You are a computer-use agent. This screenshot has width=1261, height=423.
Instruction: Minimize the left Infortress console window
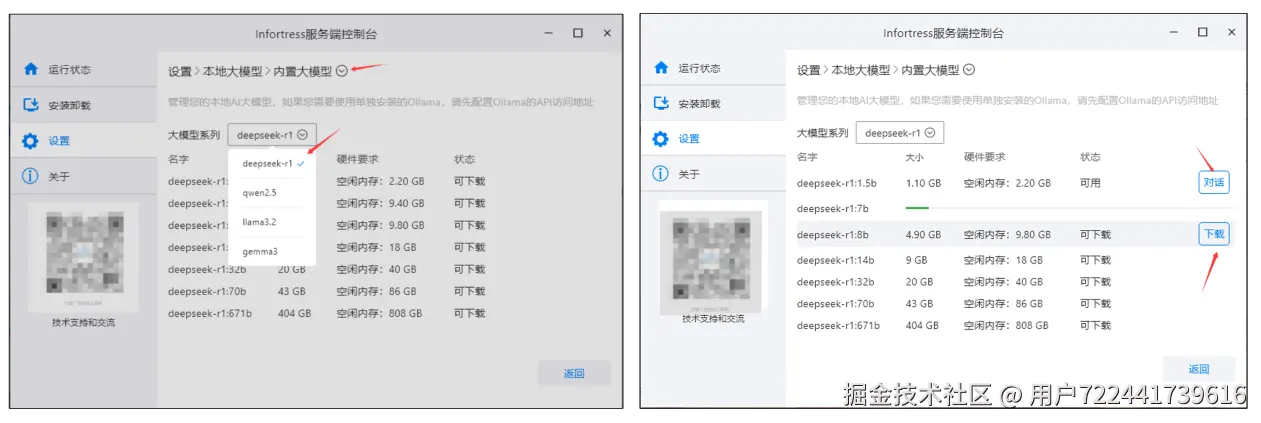(x=548, y=34)
